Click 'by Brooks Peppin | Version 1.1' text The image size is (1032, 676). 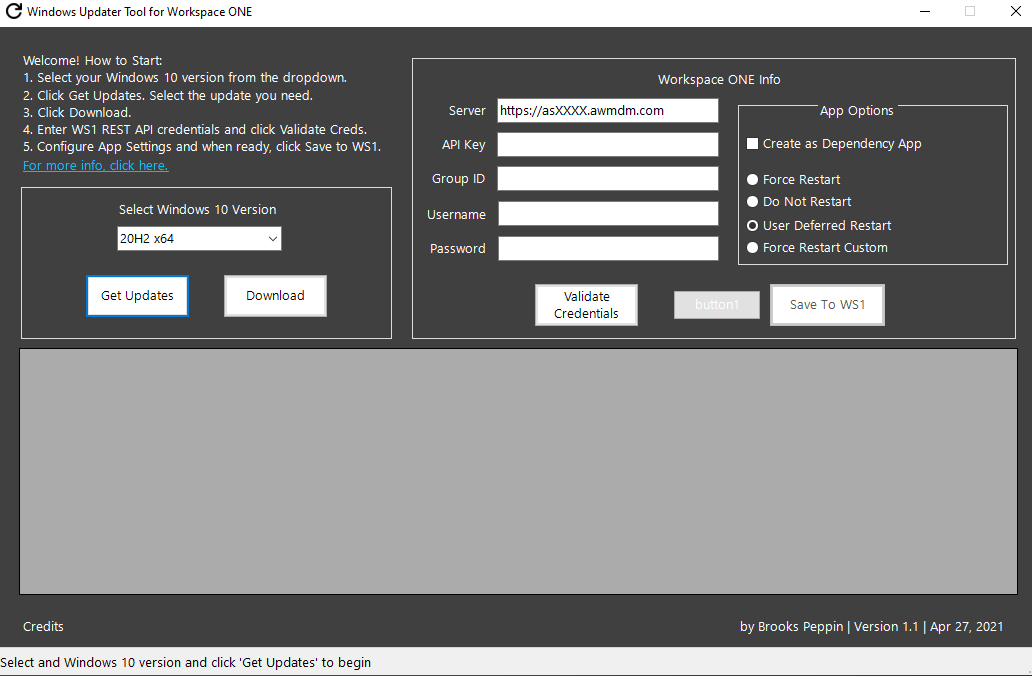(x=829, y=627)
